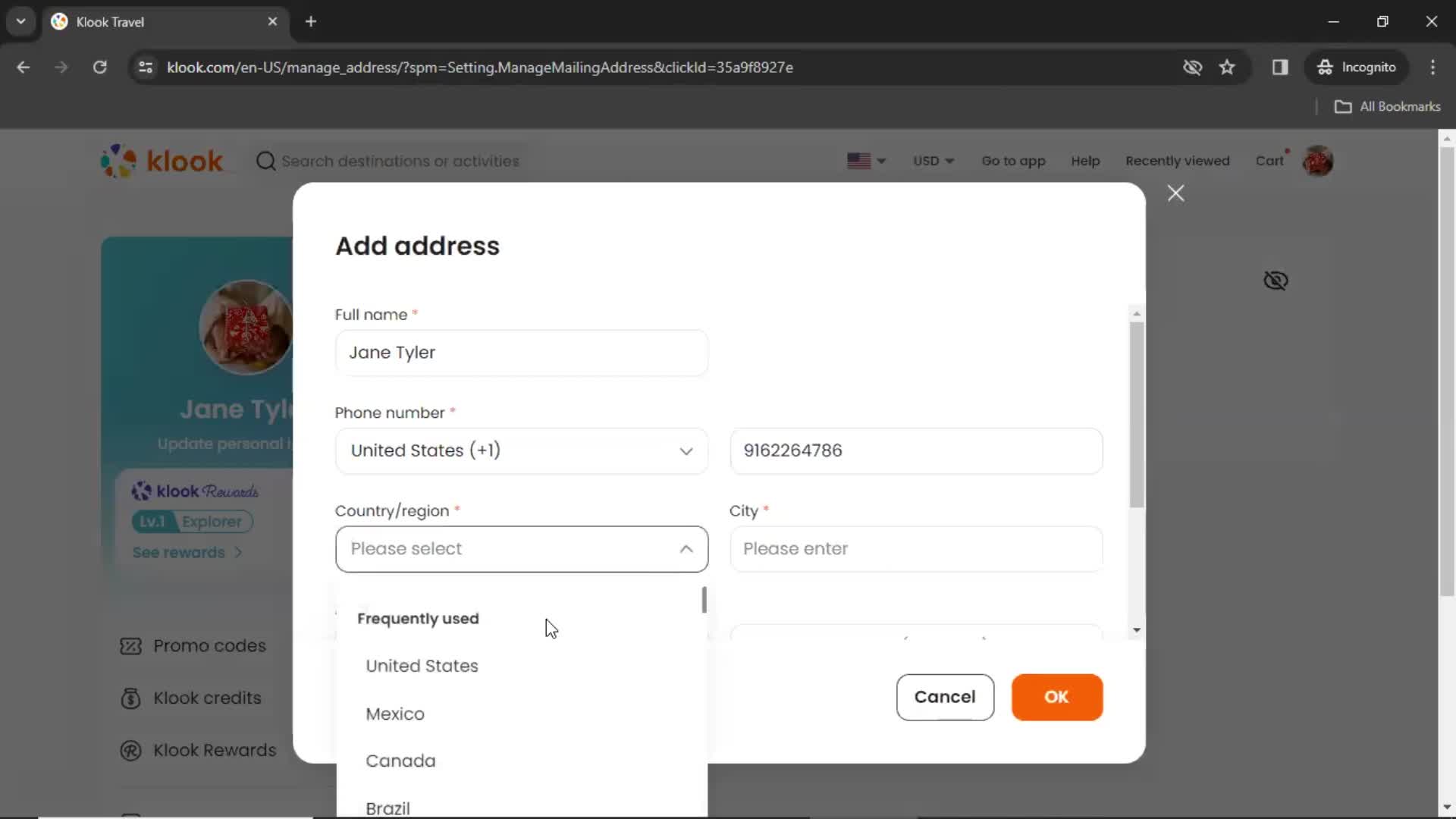1456x819 pixels.
Task: Toggle the browser extensions icon
Action: coord(1280,67)
